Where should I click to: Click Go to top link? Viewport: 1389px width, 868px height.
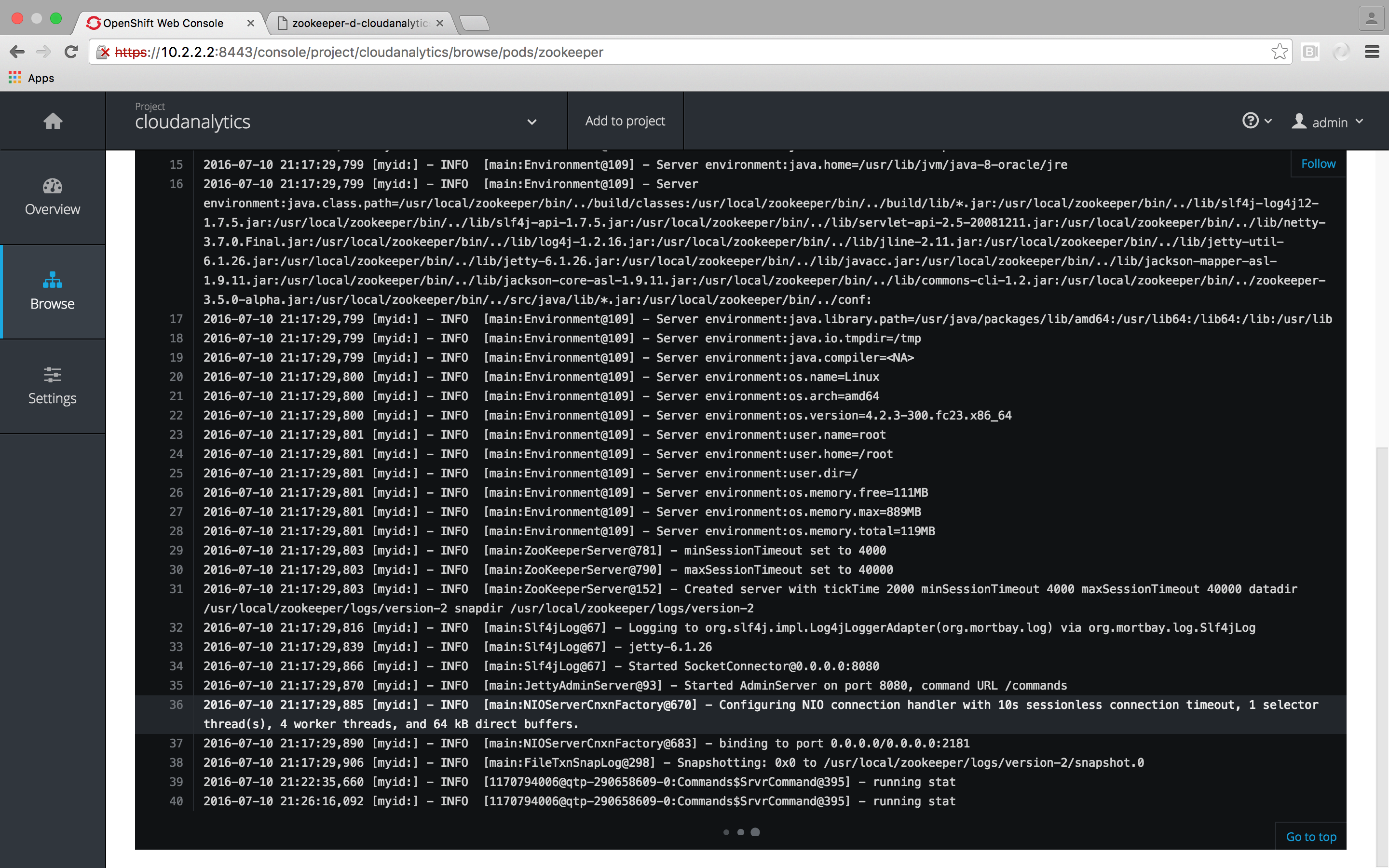tap(1311, 837)
